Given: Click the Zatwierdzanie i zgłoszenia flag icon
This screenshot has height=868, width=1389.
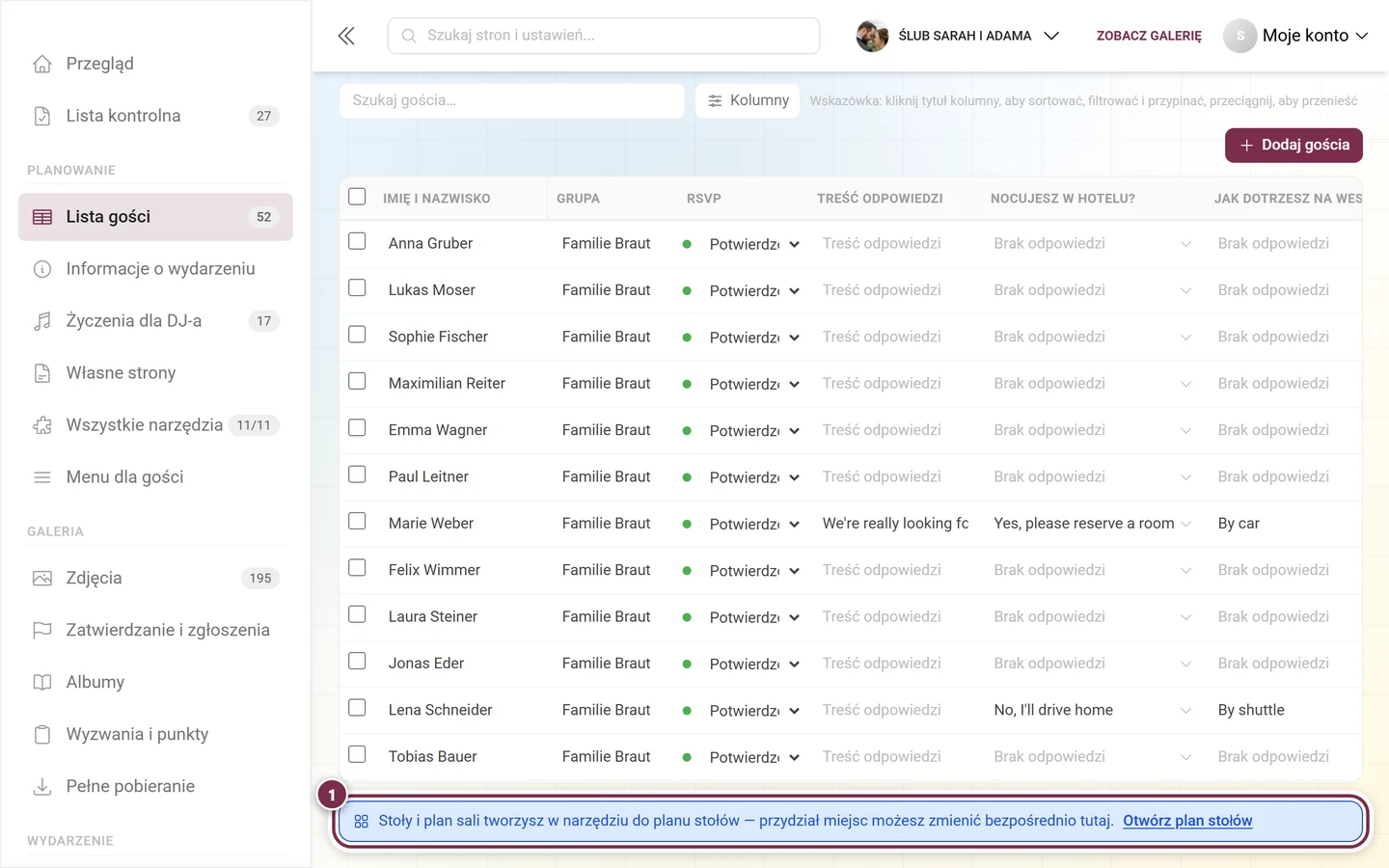Looking at the screenshot, I should [x=42, y=631].
